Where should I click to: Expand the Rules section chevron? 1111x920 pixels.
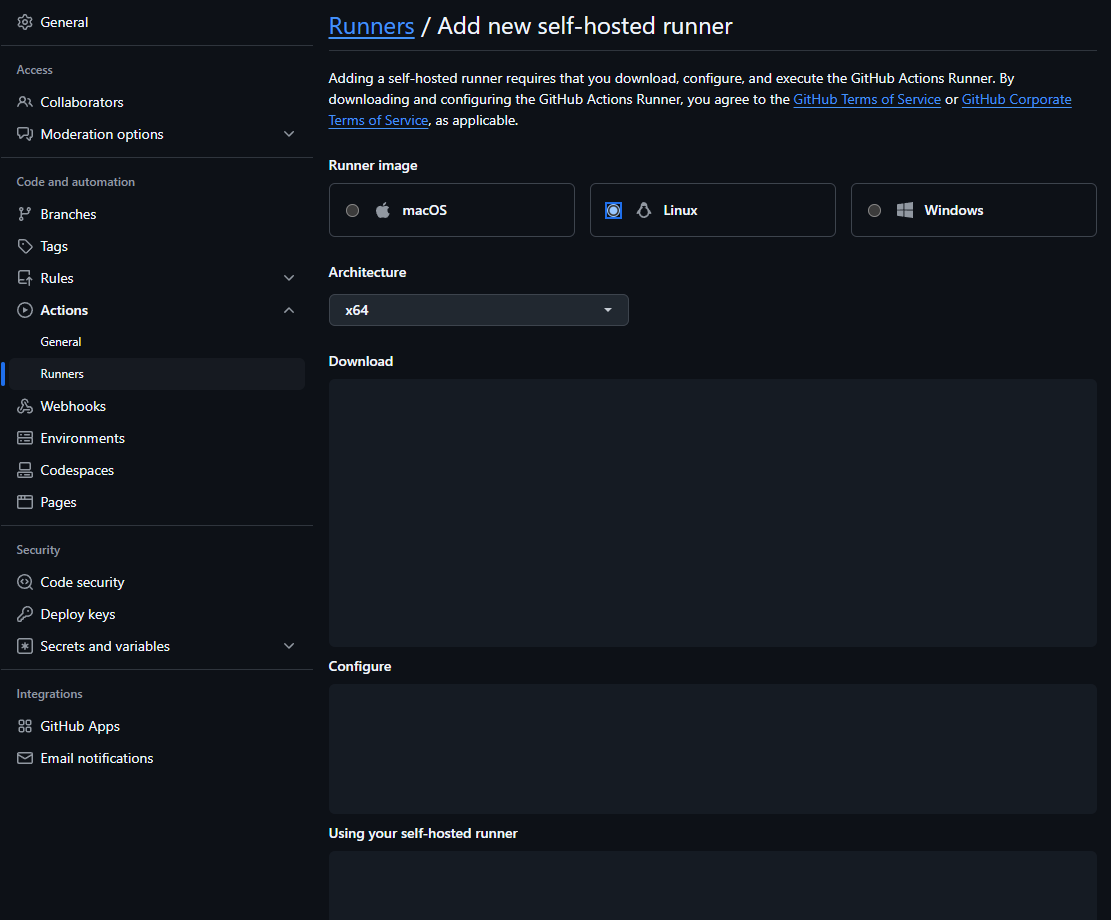[x=289, y=278]
